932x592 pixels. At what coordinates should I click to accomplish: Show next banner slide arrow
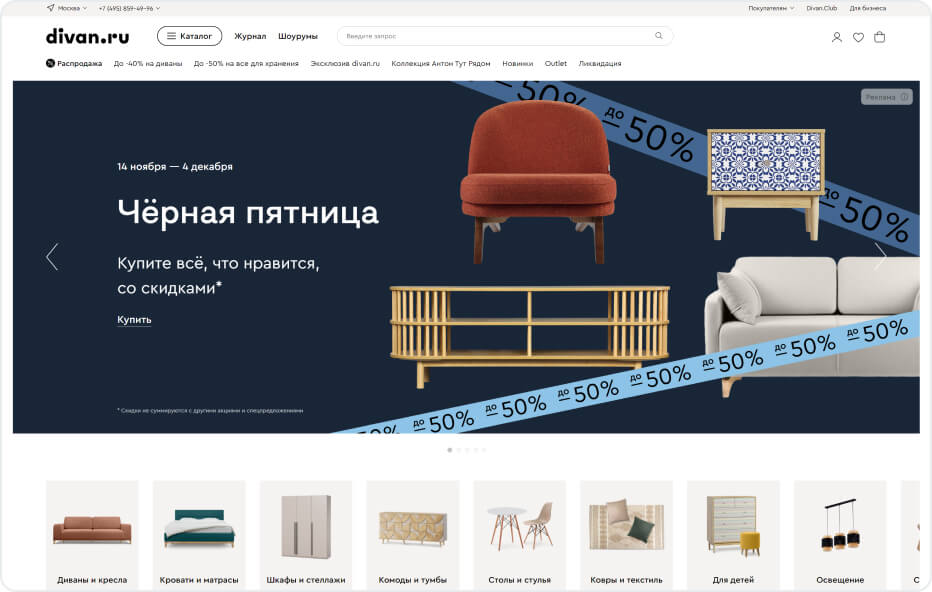(x=880, y=257)
